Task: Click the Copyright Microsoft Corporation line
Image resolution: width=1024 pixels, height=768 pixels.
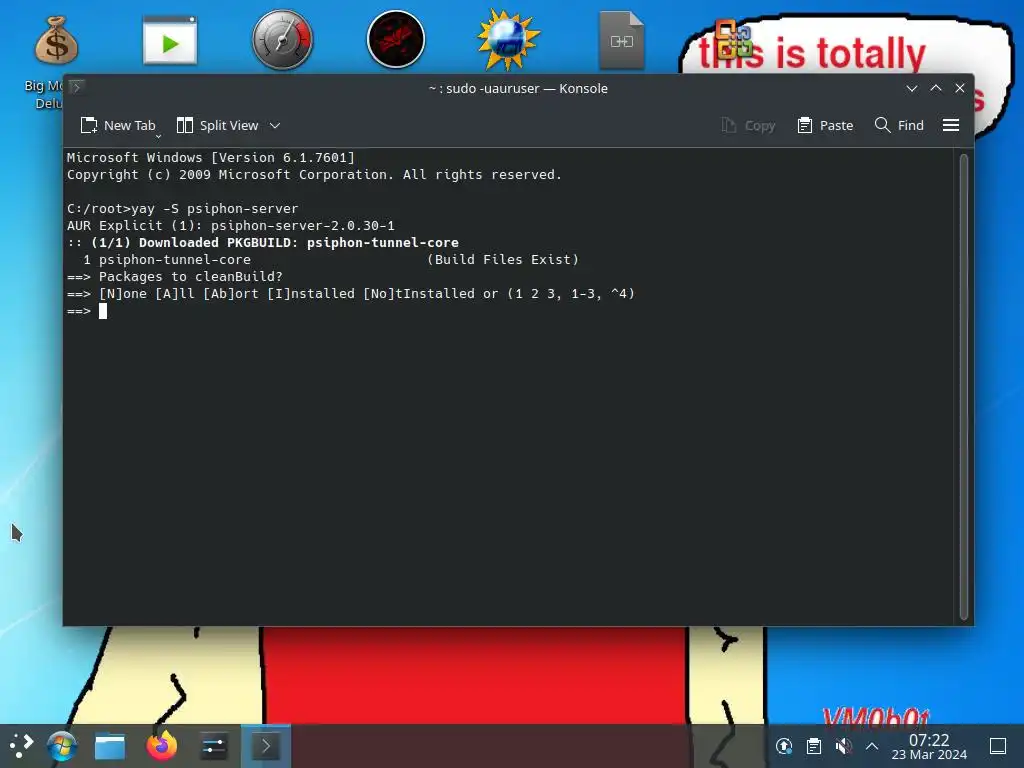Action: (x=314, y=174)
